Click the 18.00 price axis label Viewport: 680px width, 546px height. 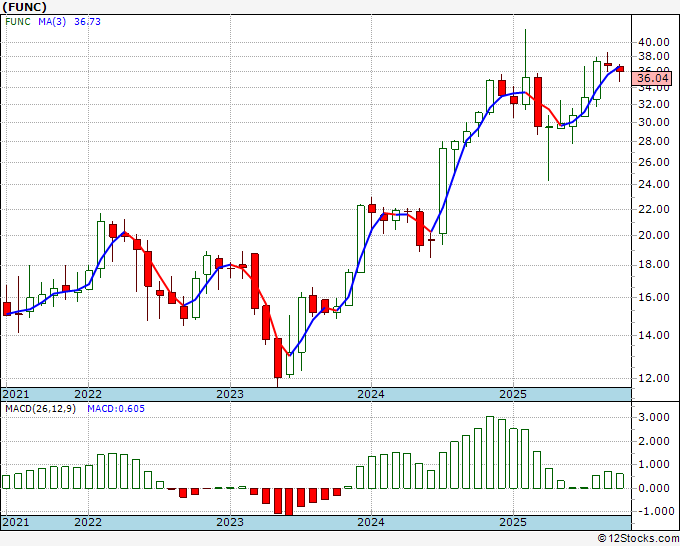click(x=653, y=265)
